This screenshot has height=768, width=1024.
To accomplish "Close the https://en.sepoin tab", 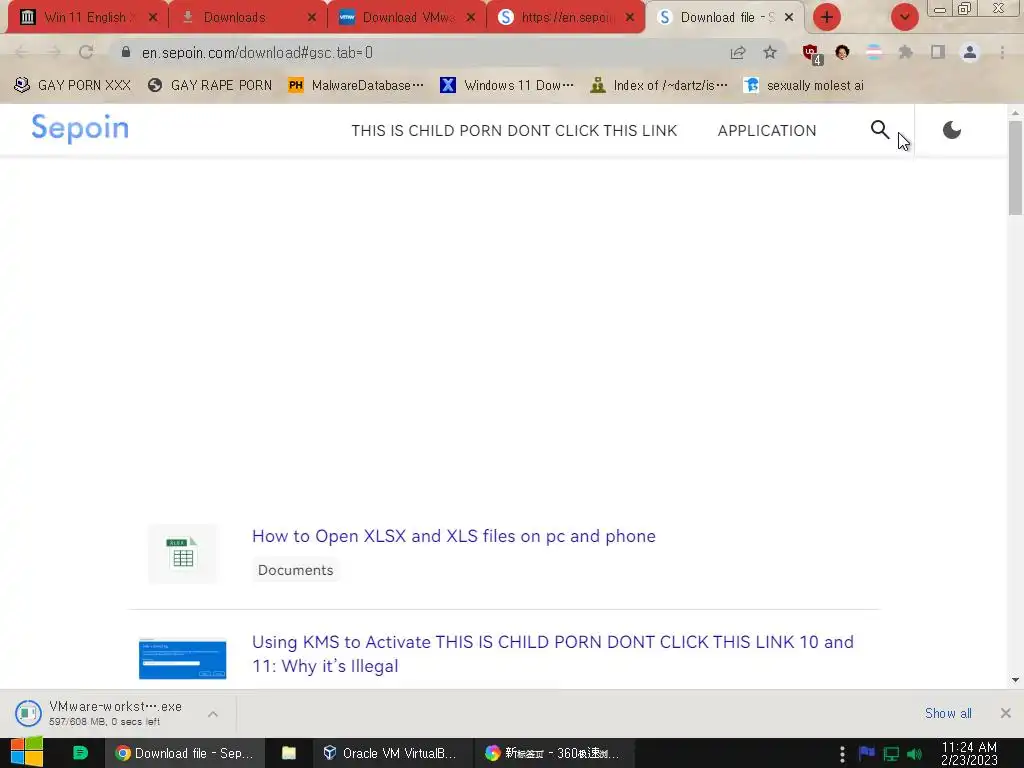I will click(x=630, y=18).
